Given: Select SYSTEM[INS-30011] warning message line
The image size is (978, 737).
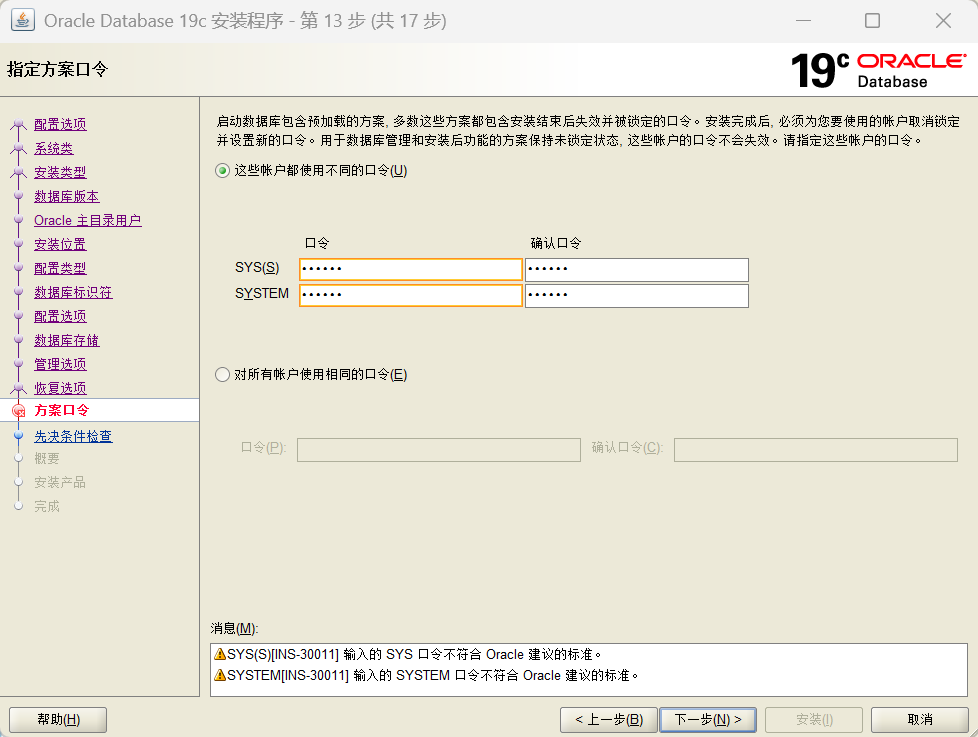Looking at the screenshot, I should coord(427,675).
